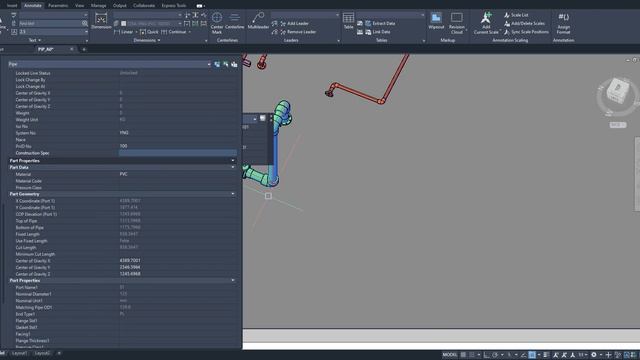Open the Collaborate ribbon tab

144,6
